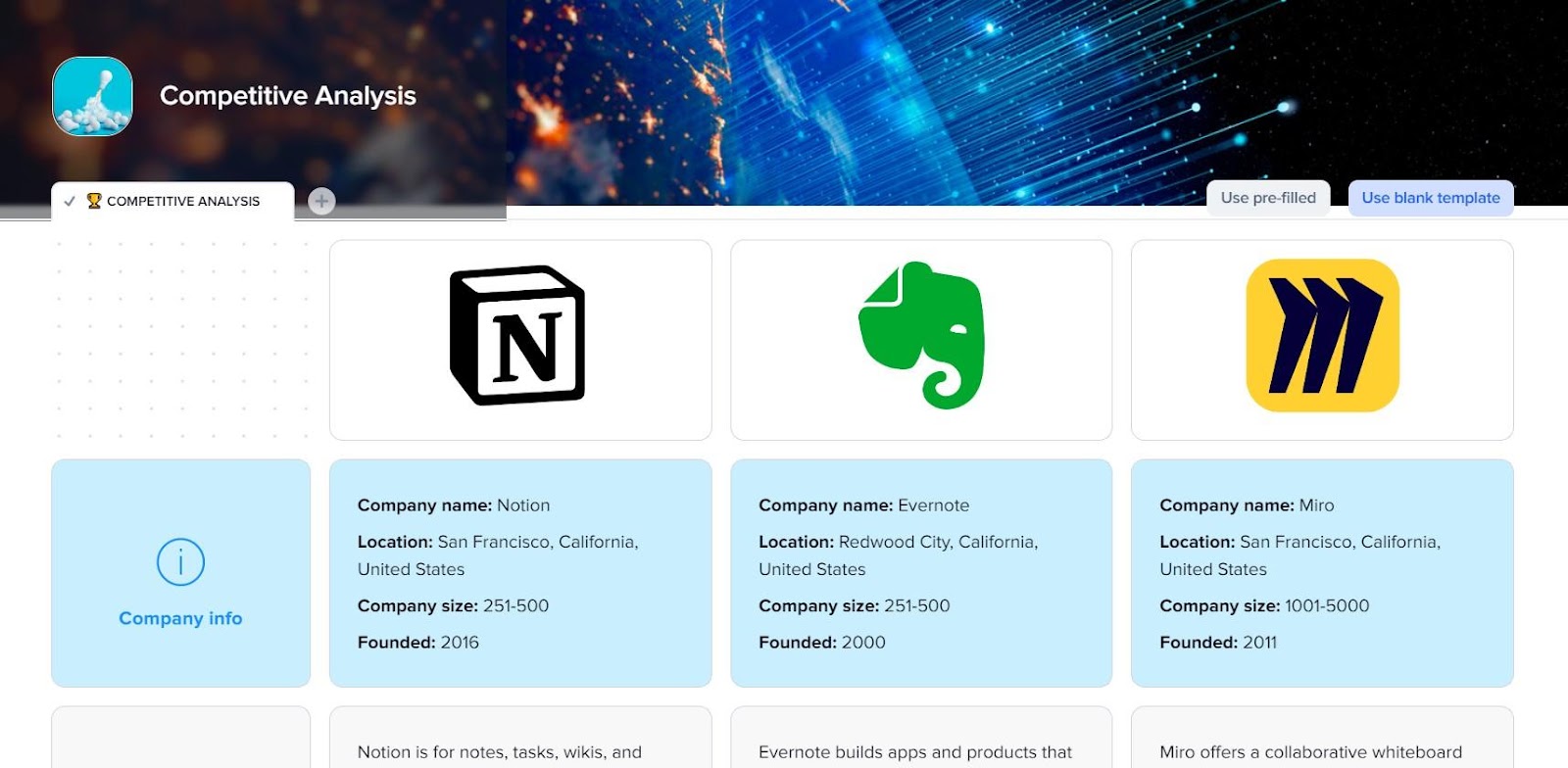Click Notion's 'Company size: 251-500' text

click(453, 605)
